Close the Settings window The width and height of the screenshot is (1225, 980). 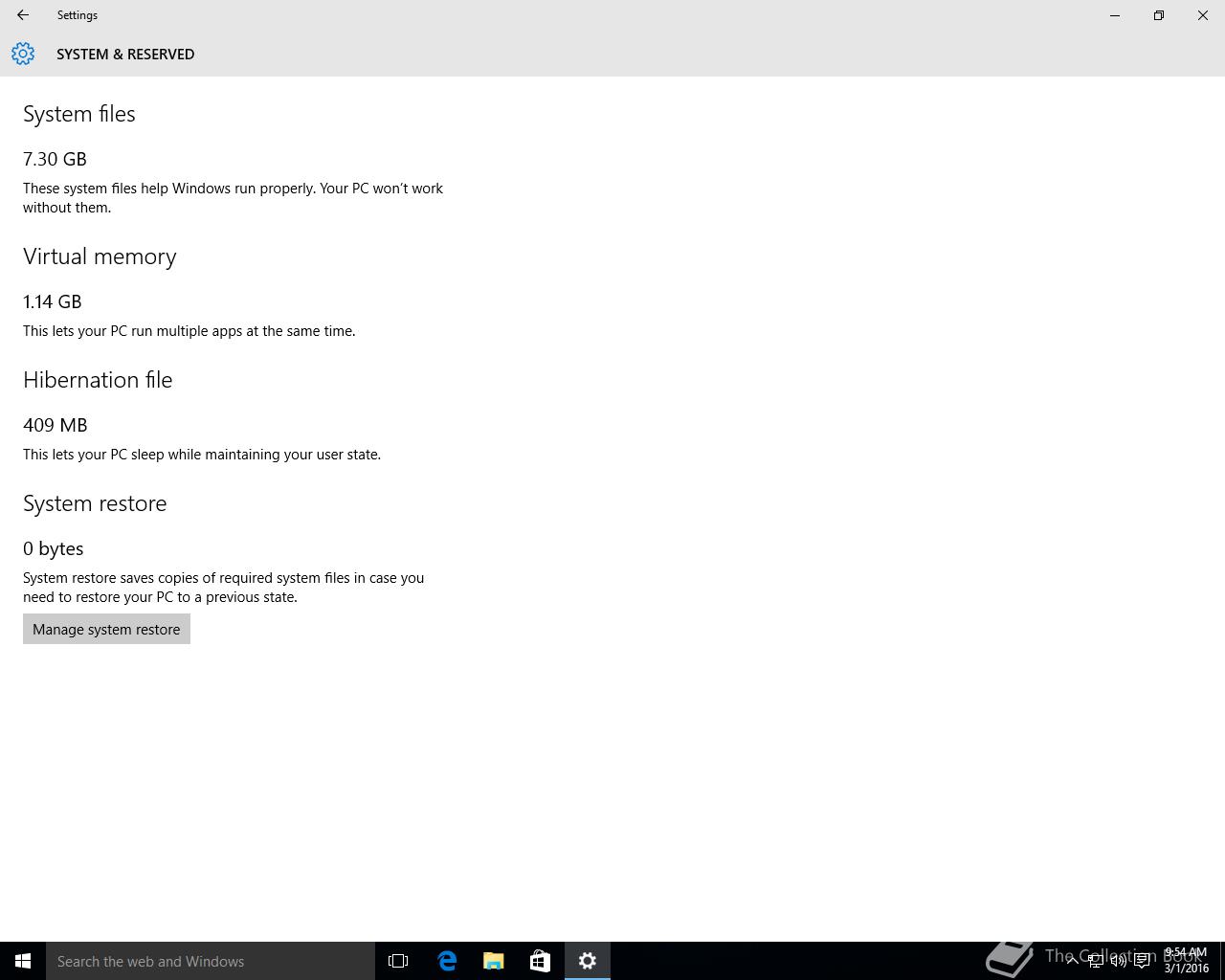[x=1203, y=15]
